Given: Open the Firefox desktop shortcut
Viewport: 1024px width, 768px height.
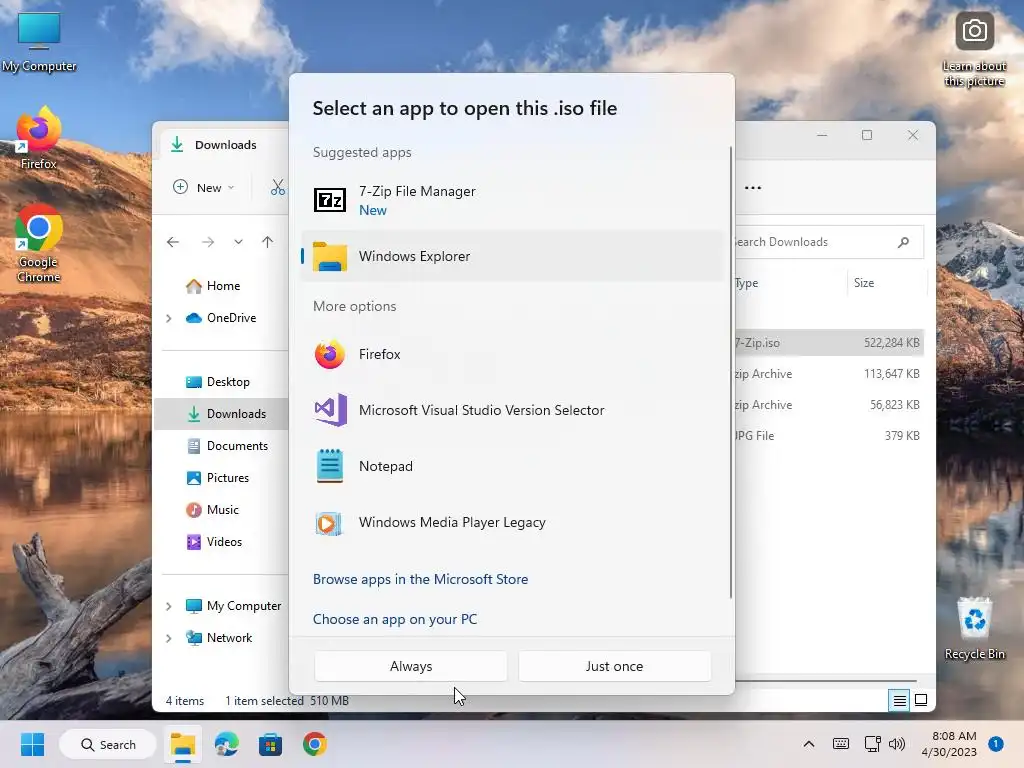Looking at the screenshot, I should point(39,138).
